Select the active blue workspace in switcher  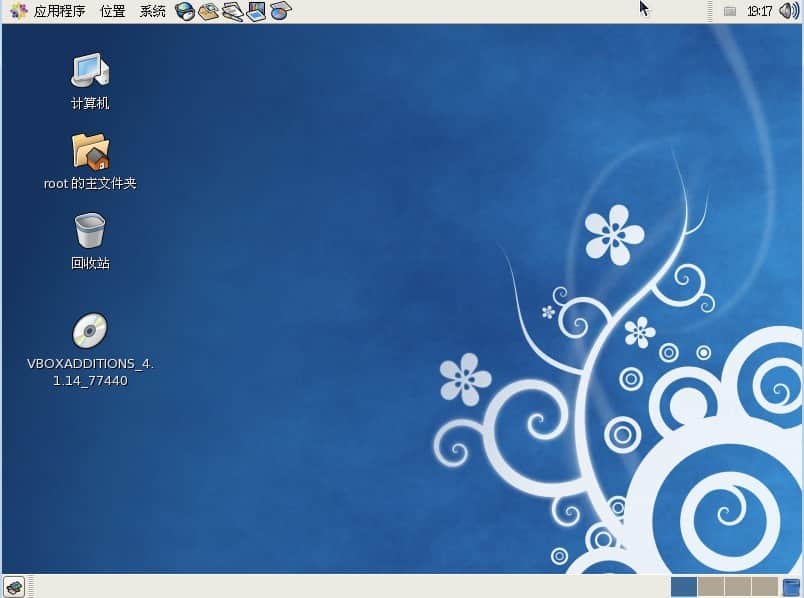(x=684, y=587)
